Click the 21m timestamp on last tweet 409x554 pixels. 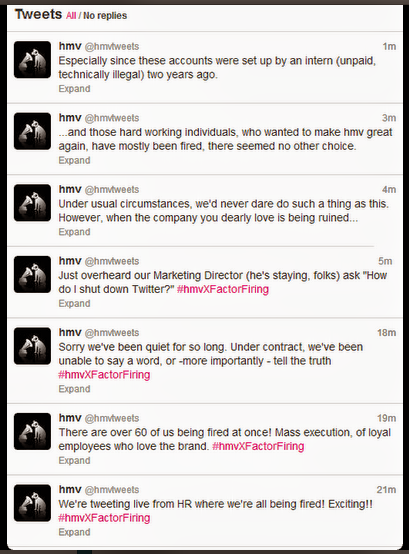(x=386, y=490)
